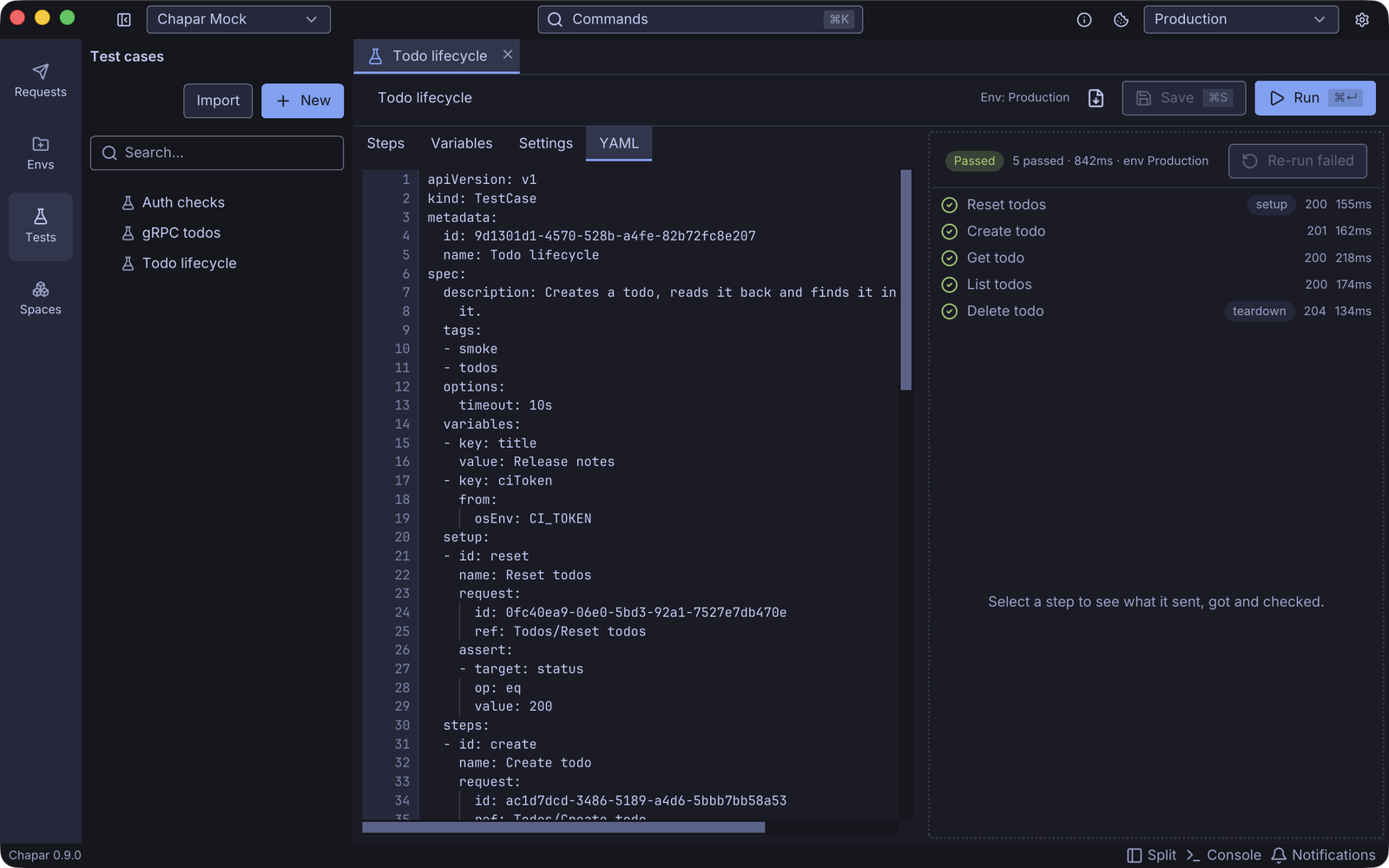Close the Todo lifecycle tab
This screenshot has height=868, width=1389.
pos(508,55)
